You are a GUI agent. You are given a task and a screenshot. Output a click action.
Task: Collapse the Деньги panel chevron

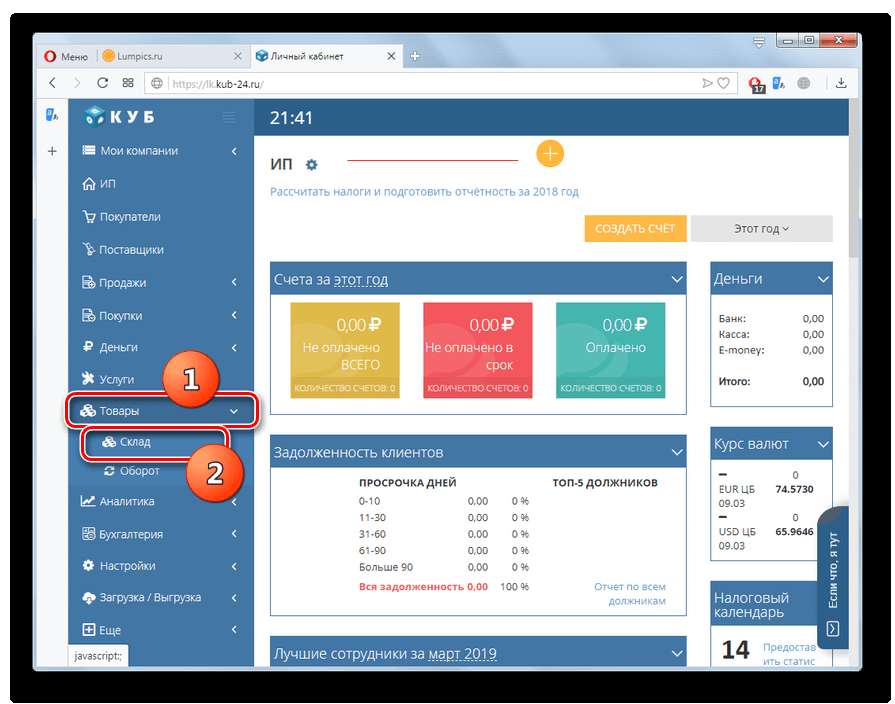click(x=823, y=279)
